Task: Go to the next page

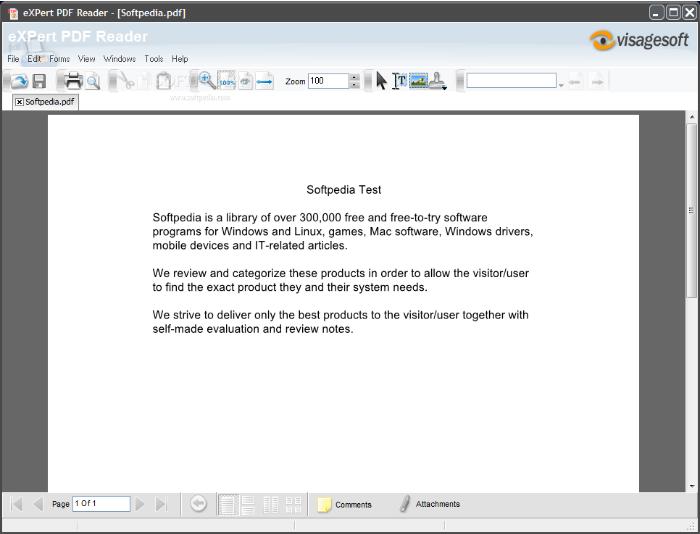Action: pos(140,504)
